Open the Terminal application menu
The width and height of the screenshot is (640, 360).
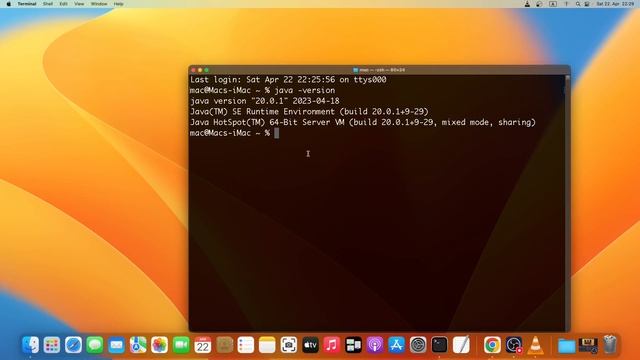pyautogui.click(x=27, y=4)
